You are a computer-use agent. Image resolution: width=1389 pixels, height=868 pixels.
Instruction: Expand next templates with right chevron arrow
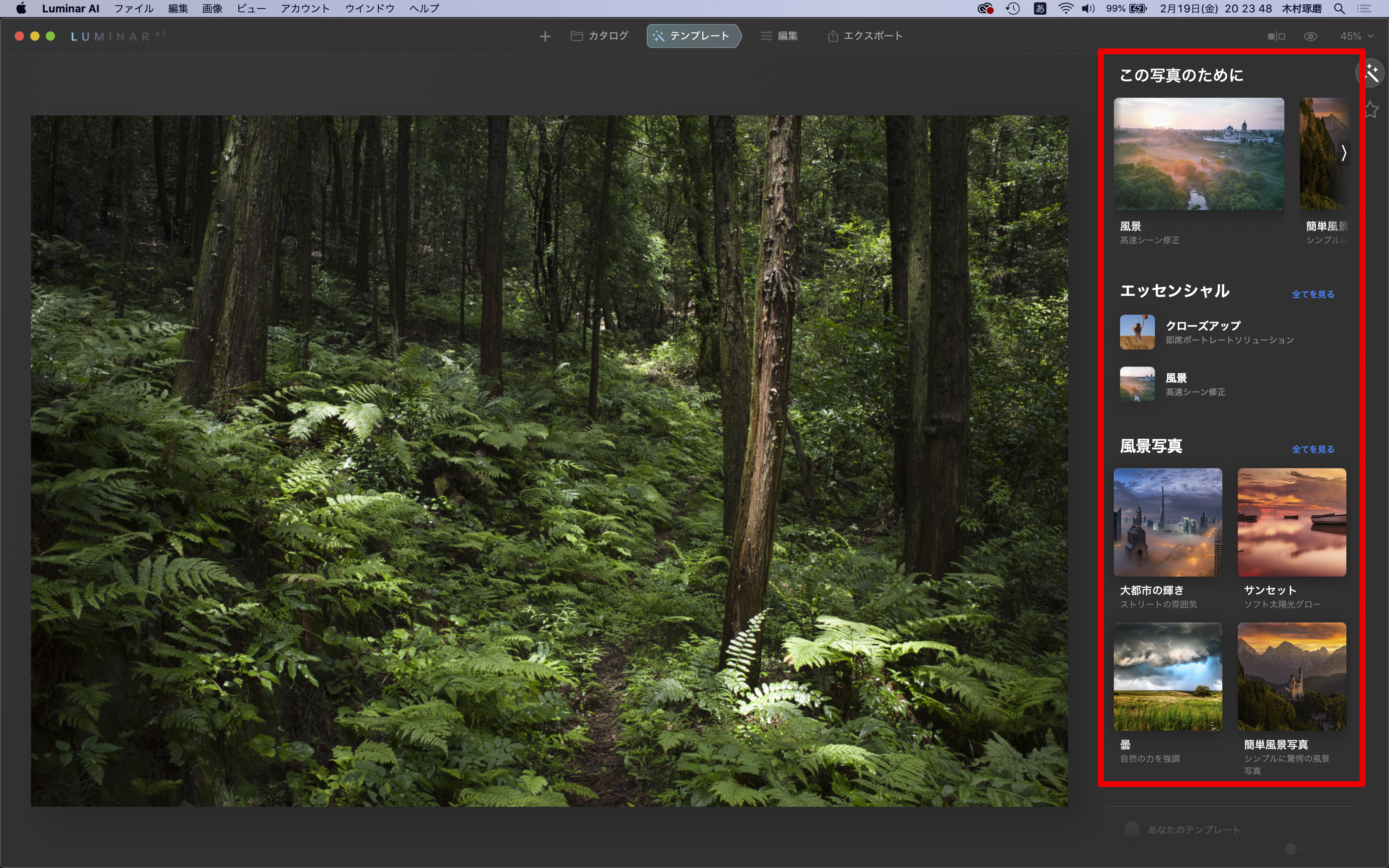coord(1344,153)
